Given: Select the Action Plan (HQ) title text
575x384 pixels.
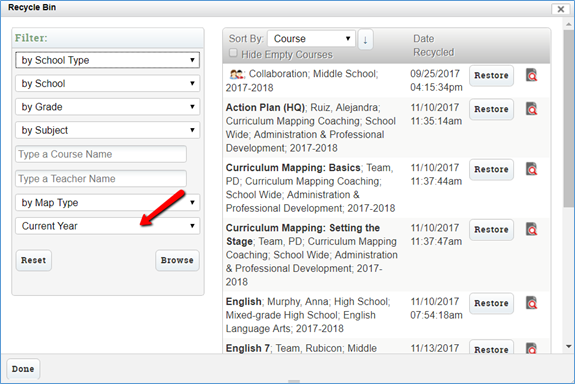Looking at the screenshot, I should pos(265,107).
